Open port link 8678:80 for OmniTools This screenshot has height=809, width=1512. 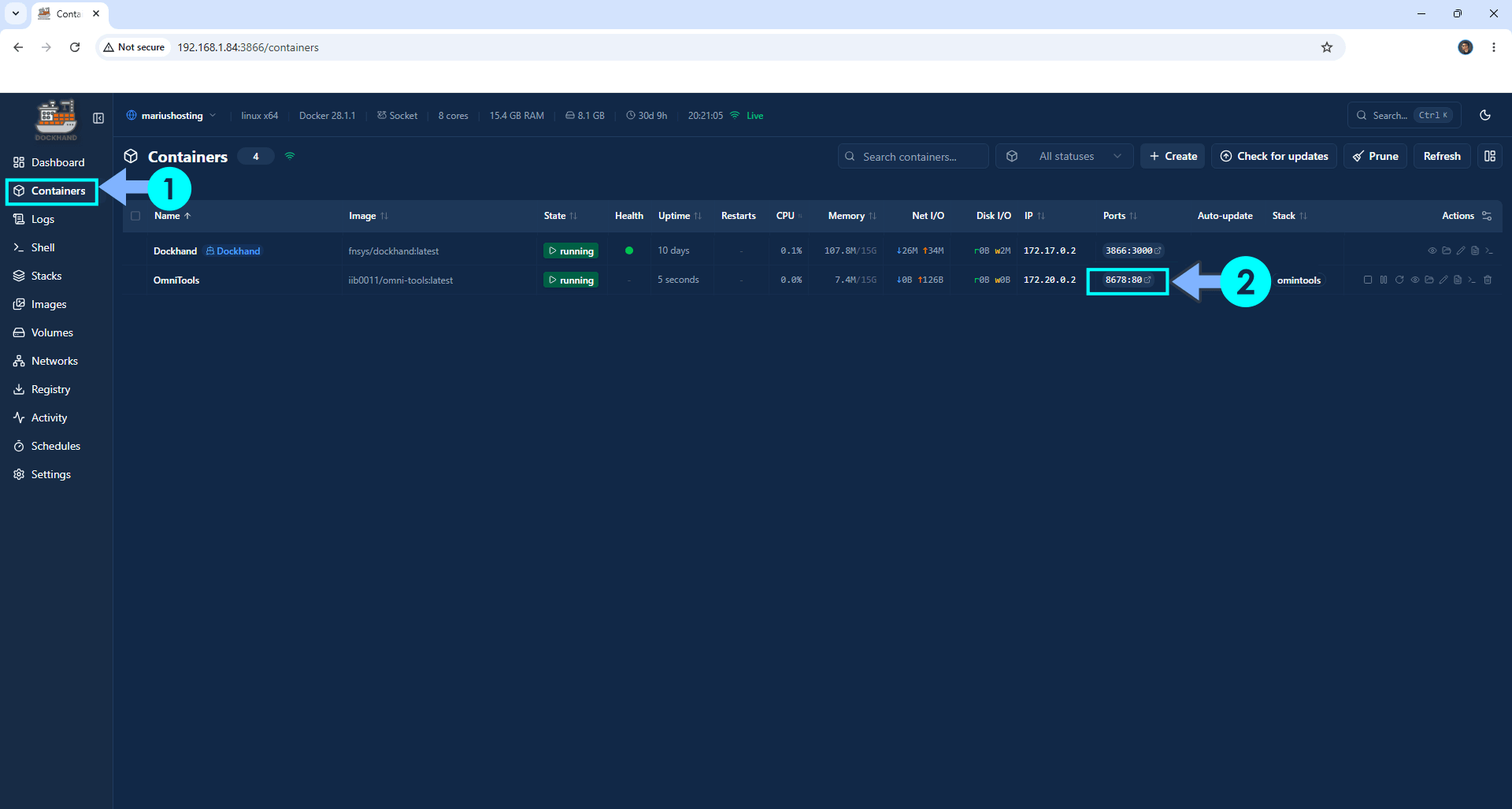[x=1128, y=280]
